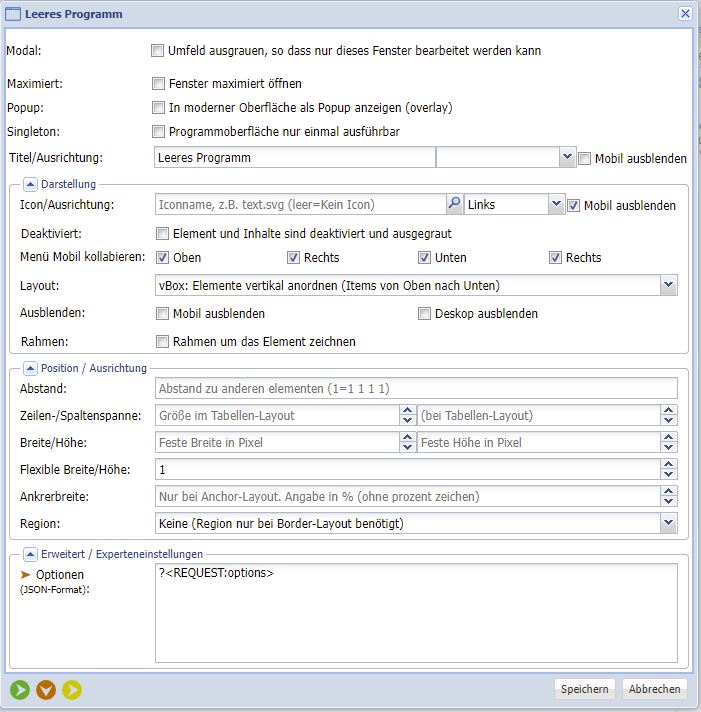Uncheck 'Unten' in Menü Mobil kollabieren
The width and height of the screenshot is (701, 712).
tap(424, 258)
